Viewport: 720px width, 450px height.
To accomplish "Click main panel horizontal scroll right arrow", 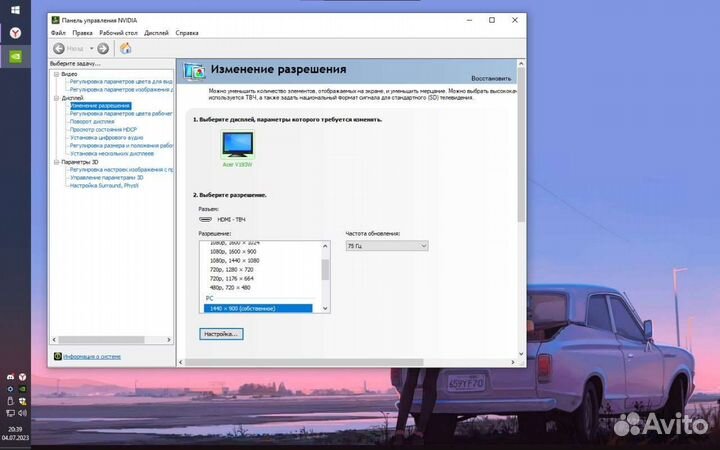I will (x=513, y=362).
